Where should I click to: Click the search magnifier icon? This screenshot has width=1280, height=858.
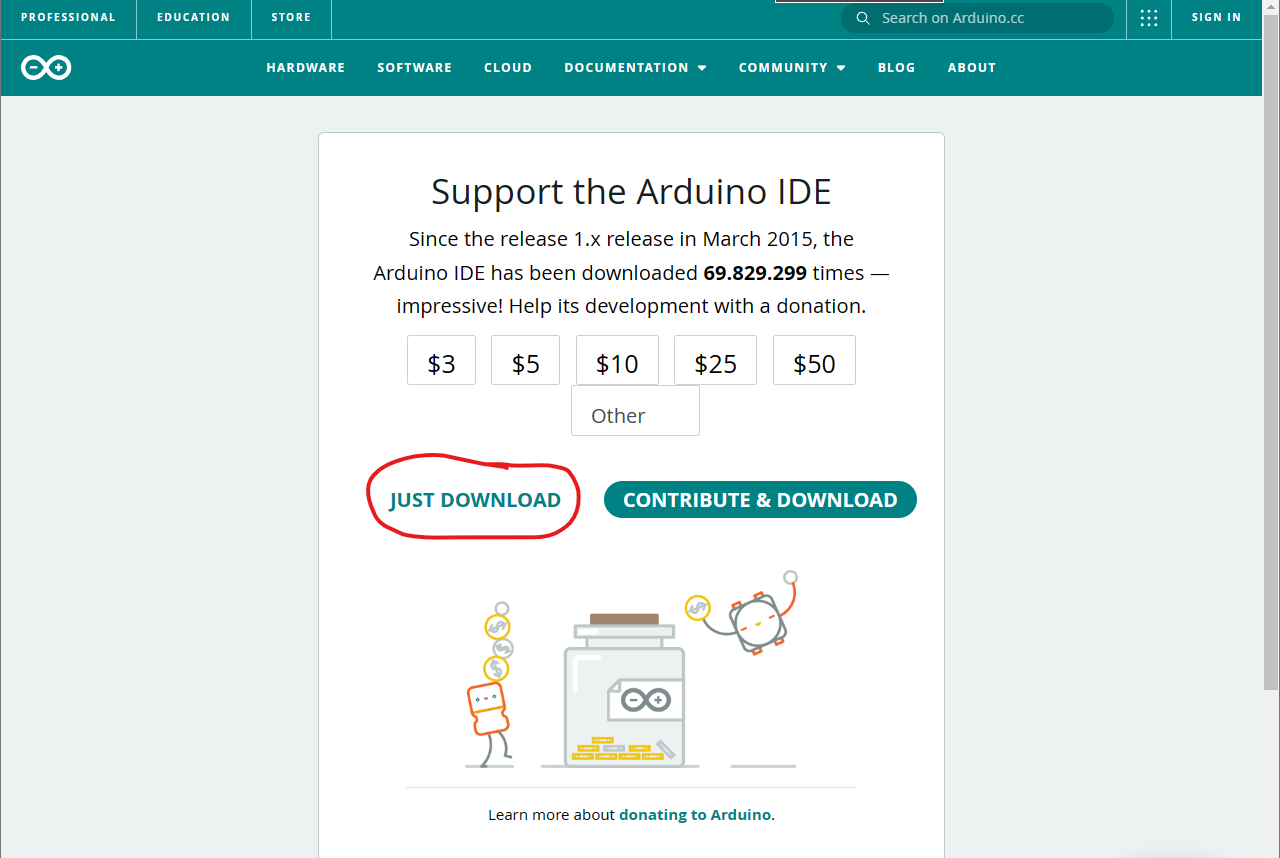pos(863,18)
